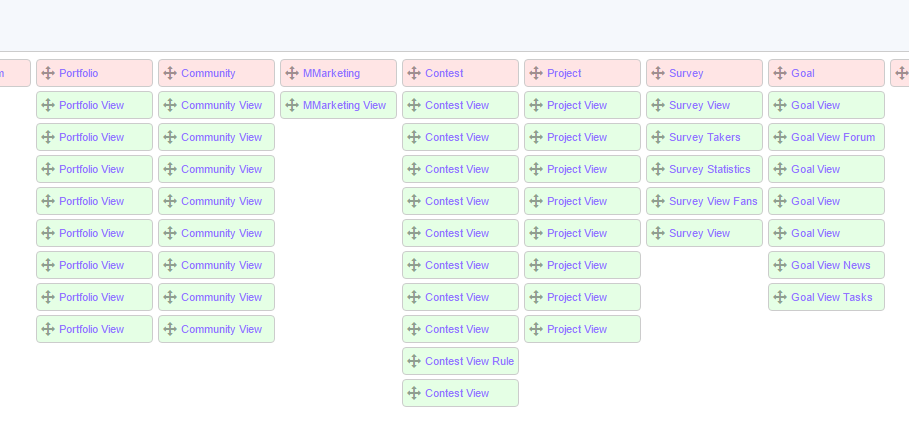Click the Portfolio header label
Screen dimensions: 909x424
[x=78, y=73]
